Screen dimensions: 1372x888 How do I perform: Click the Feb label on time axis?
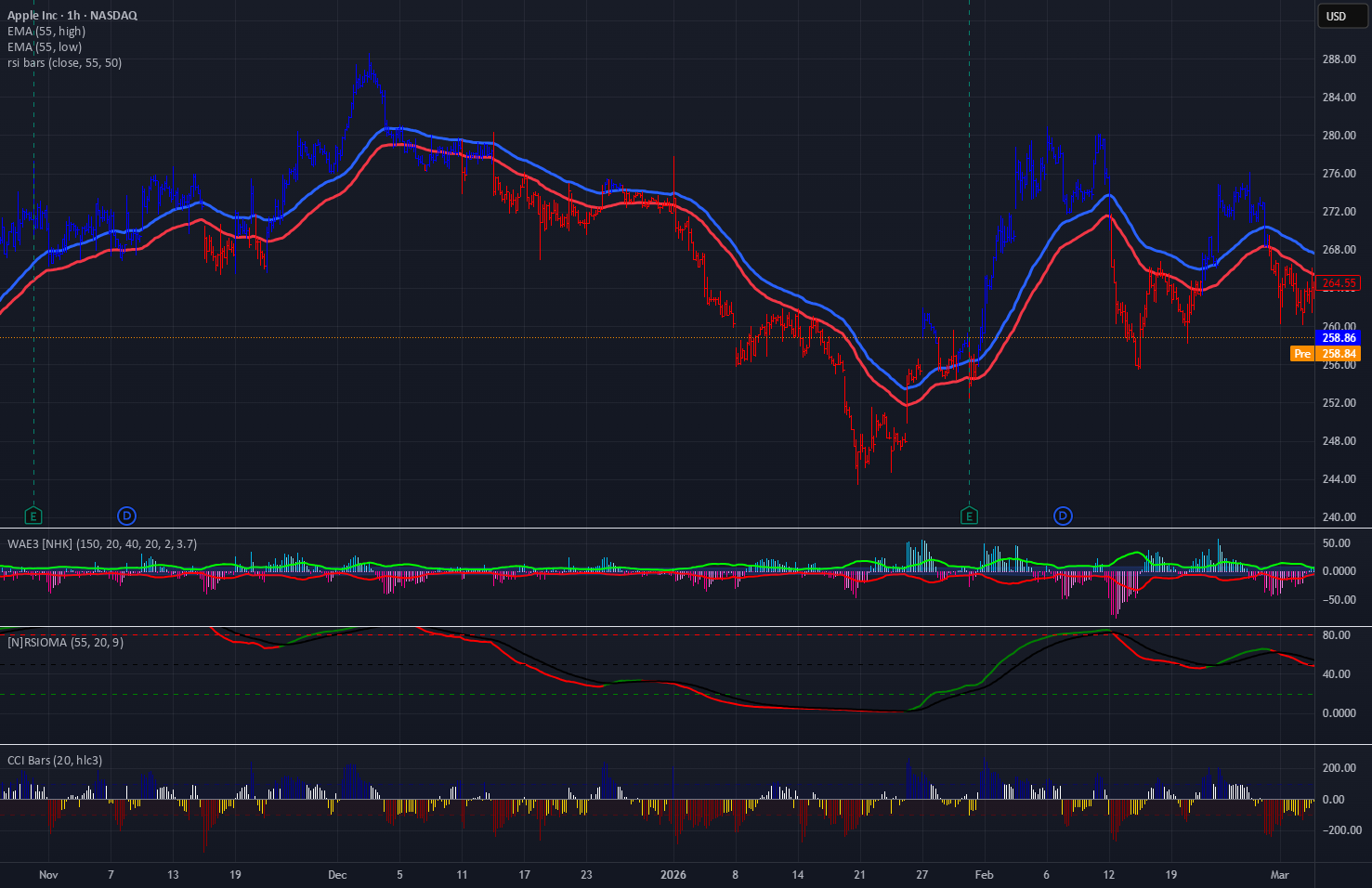click(984, 875)
